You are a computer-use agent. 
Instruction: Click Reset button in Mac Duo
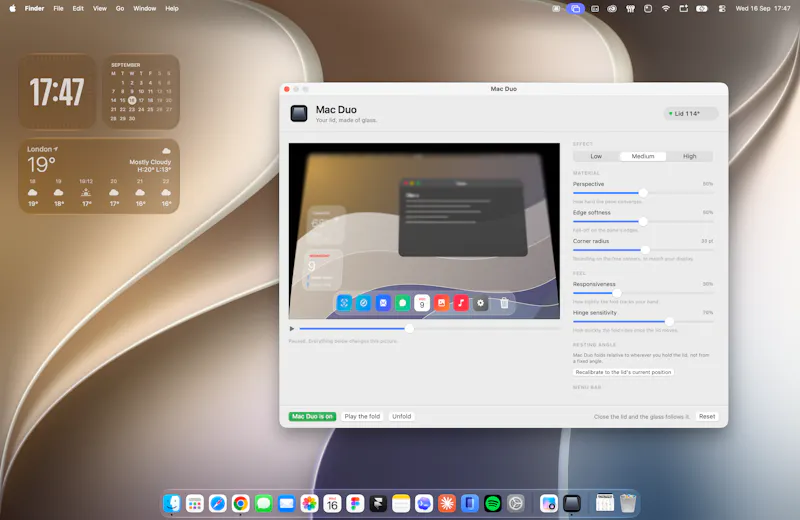(x=707, y=416)
